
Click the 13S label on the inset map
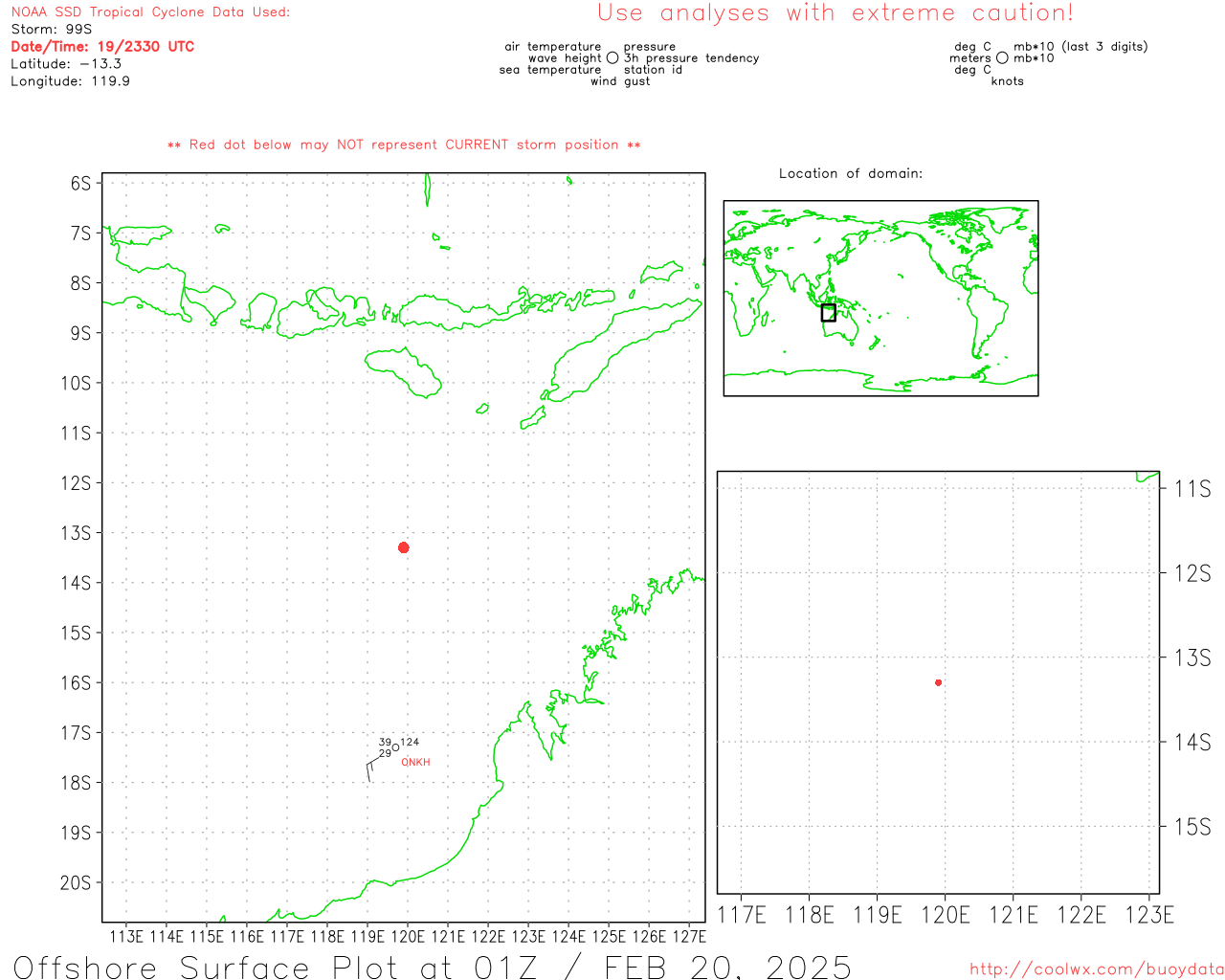point(1192,658)
